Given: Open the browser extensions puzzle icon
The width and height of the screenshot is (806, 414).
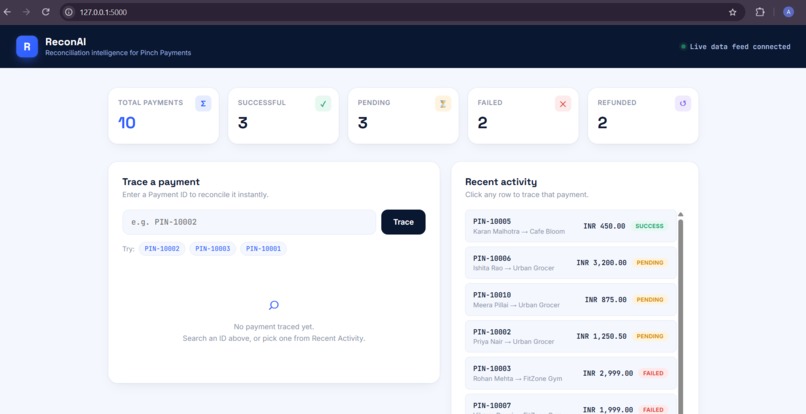Looking at the screenshot, I should [760, 12].
